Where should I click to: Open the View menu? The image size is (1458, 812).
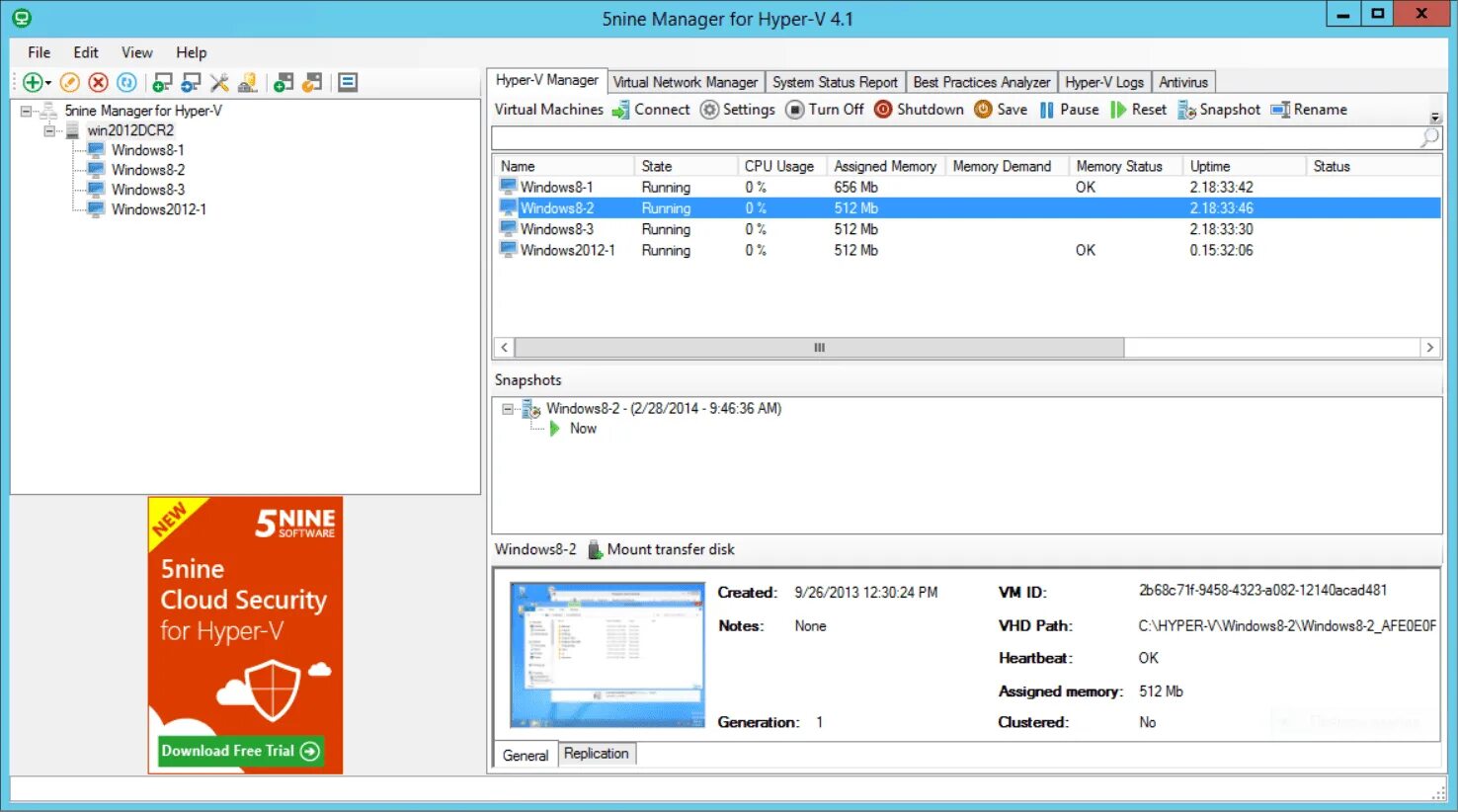coord(137,52)
